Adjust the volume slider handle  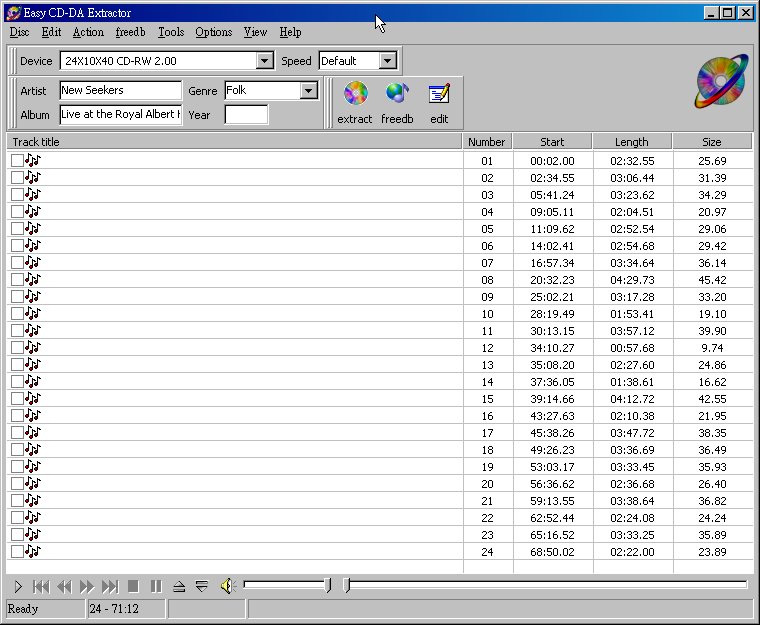[328, 585]
